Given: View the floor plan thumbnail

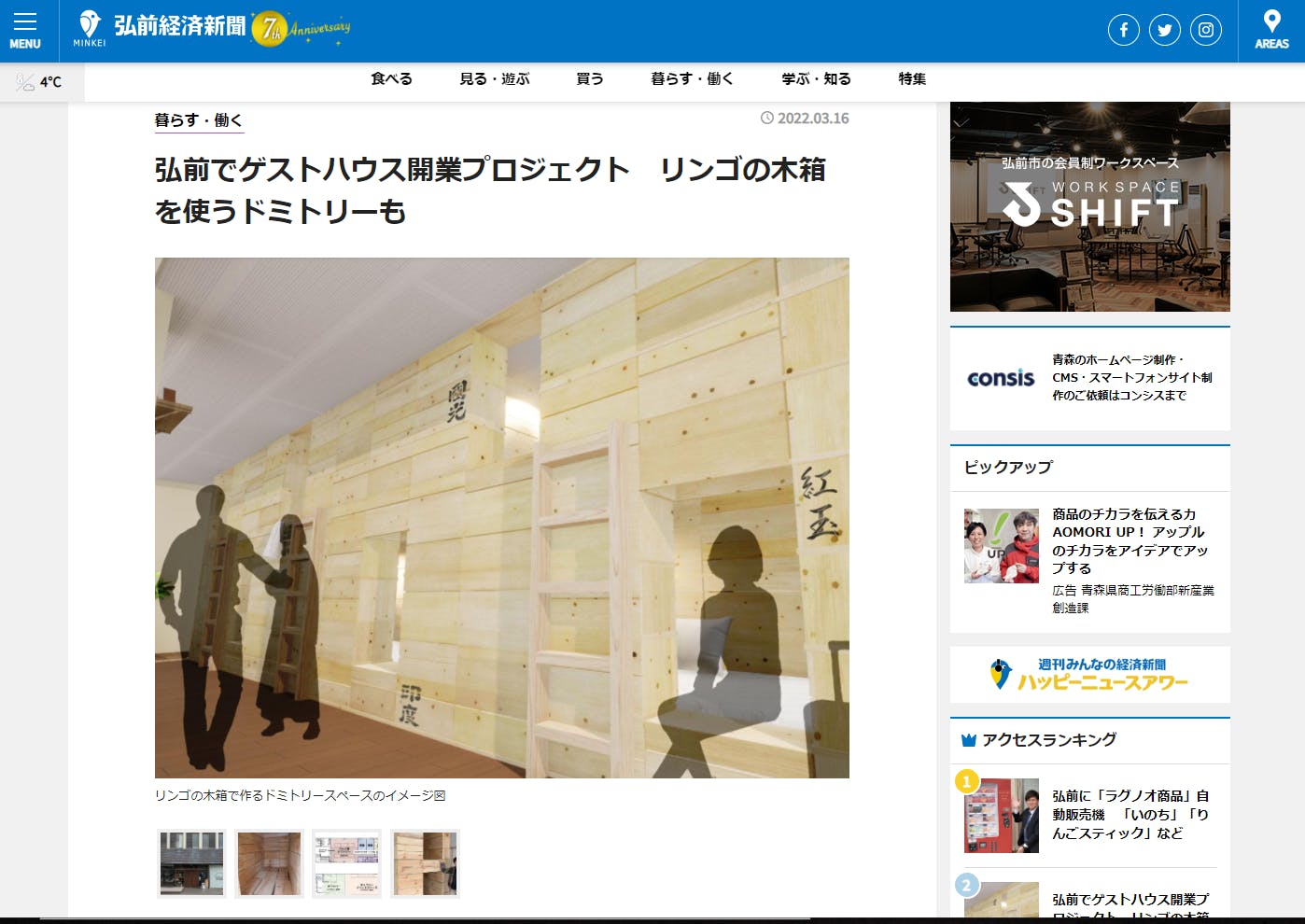Looking at the screenshot, I should 346,863.
